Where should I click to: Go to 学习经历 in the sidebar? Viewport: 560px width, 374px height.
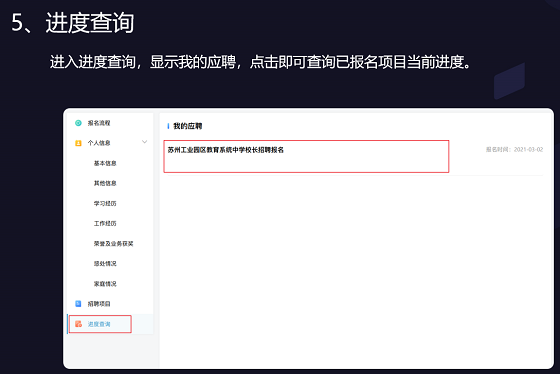point(105,203)
